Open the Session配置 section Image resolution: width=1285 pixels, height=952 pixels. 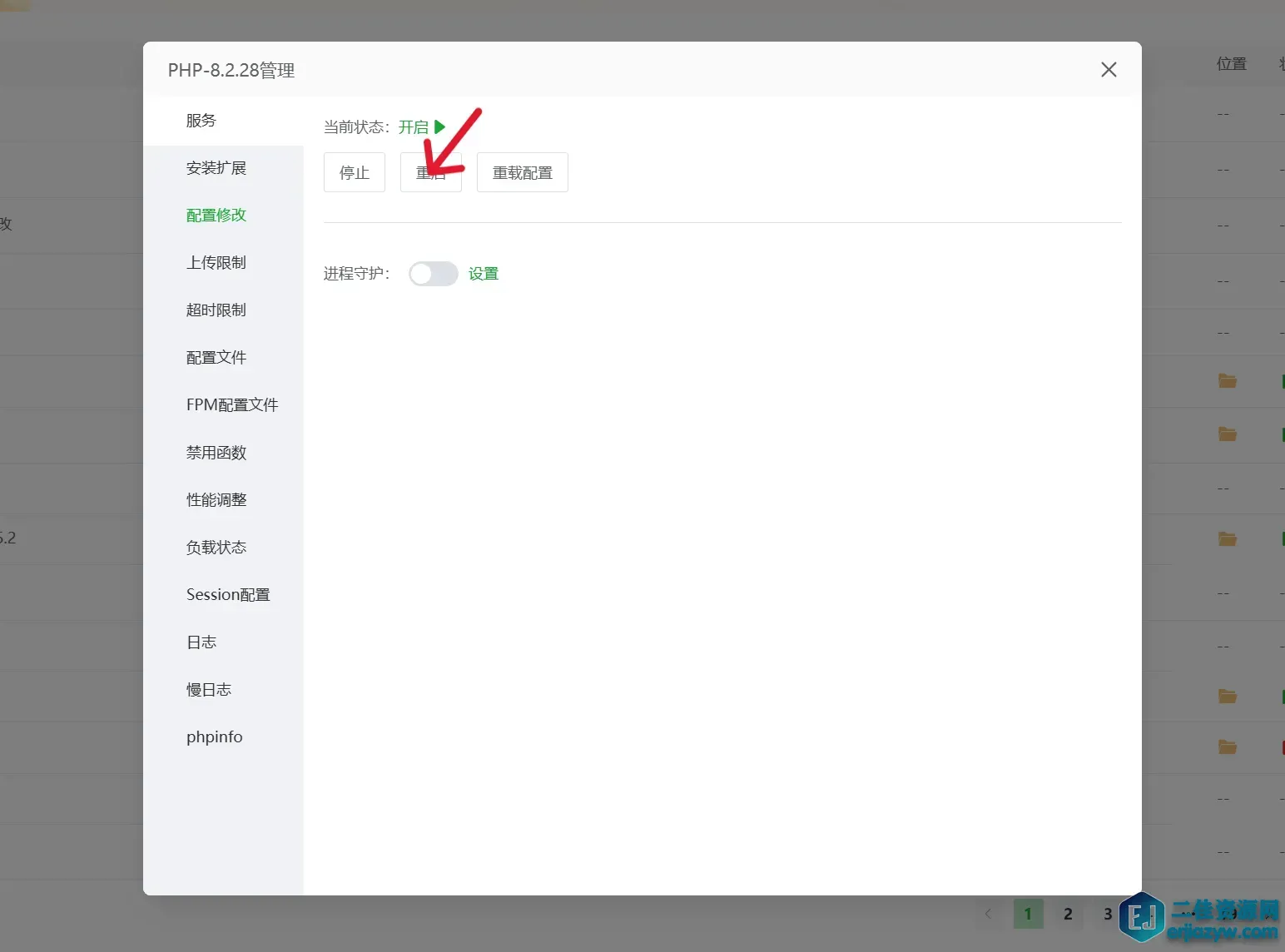coord(228,595)
